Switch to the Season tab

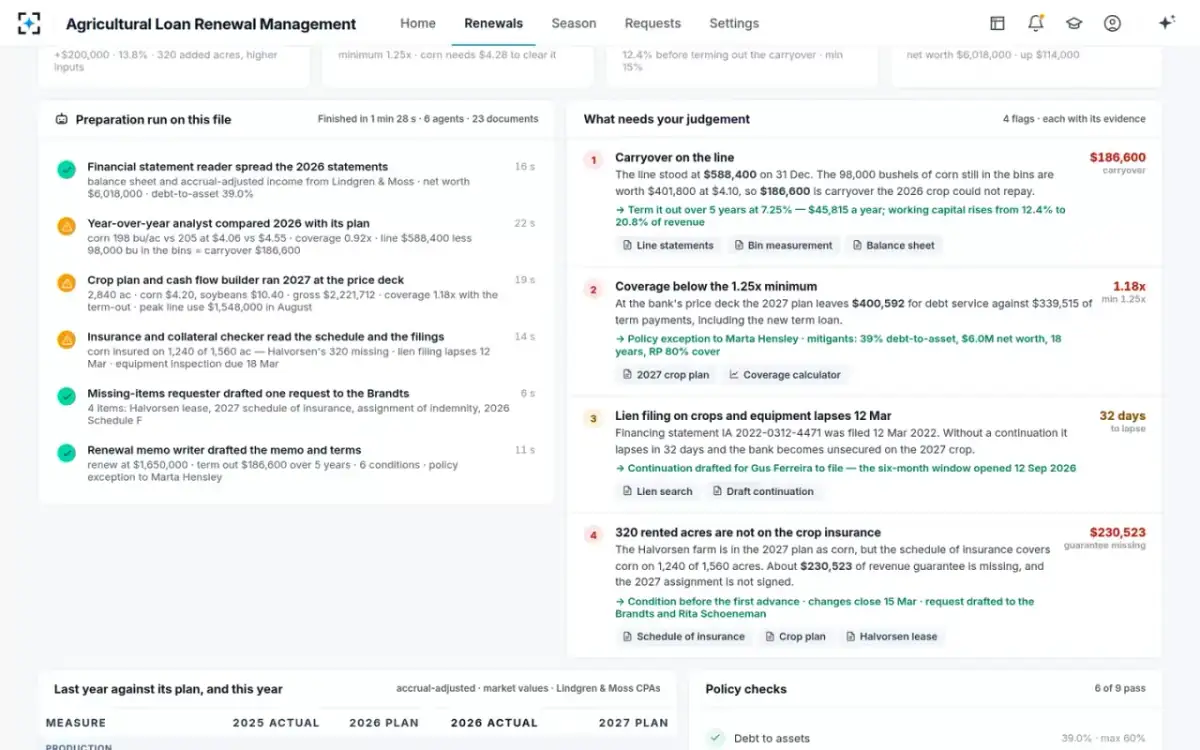pyautogui.click(x=574, y=23)
